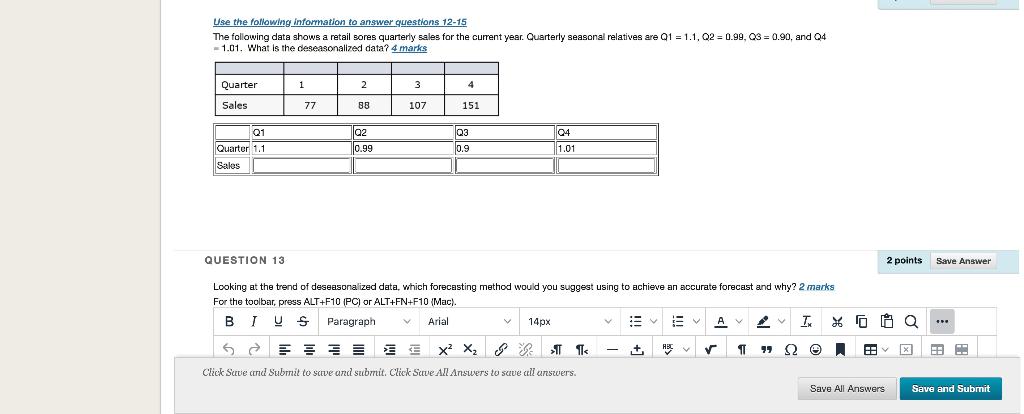This screenshot has height=414, width=1024.
Task: Toggle italic formatting
Action: pos(253,321)
